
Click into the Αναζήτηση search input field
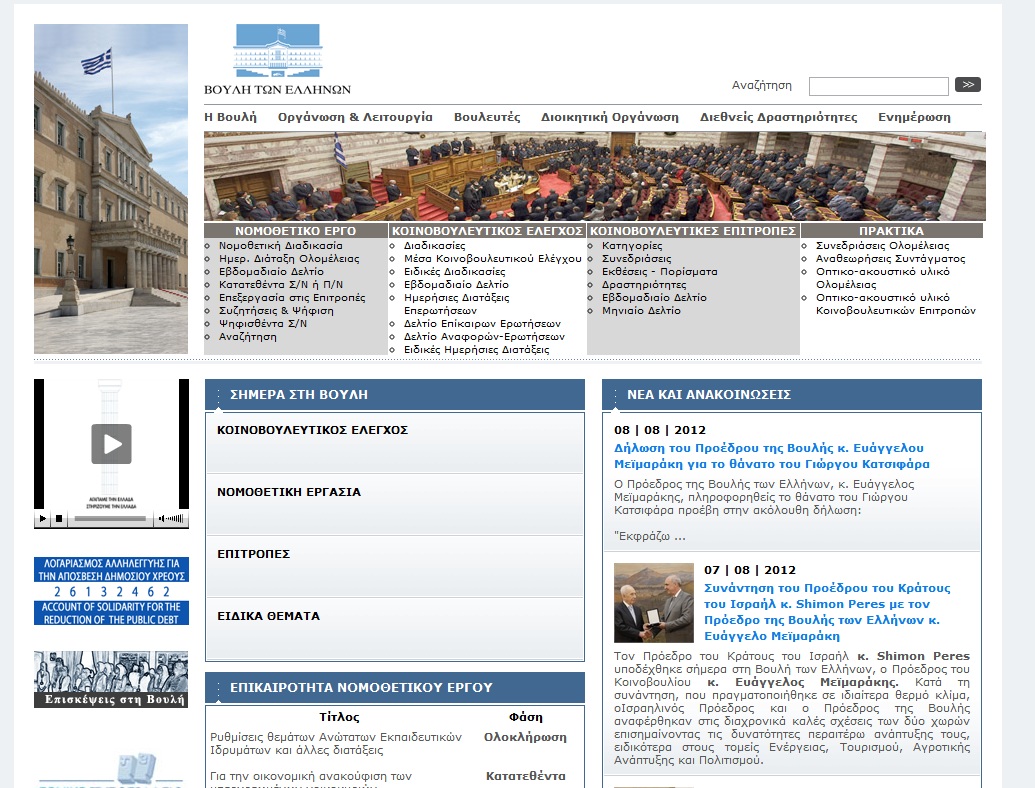[879, 86]
